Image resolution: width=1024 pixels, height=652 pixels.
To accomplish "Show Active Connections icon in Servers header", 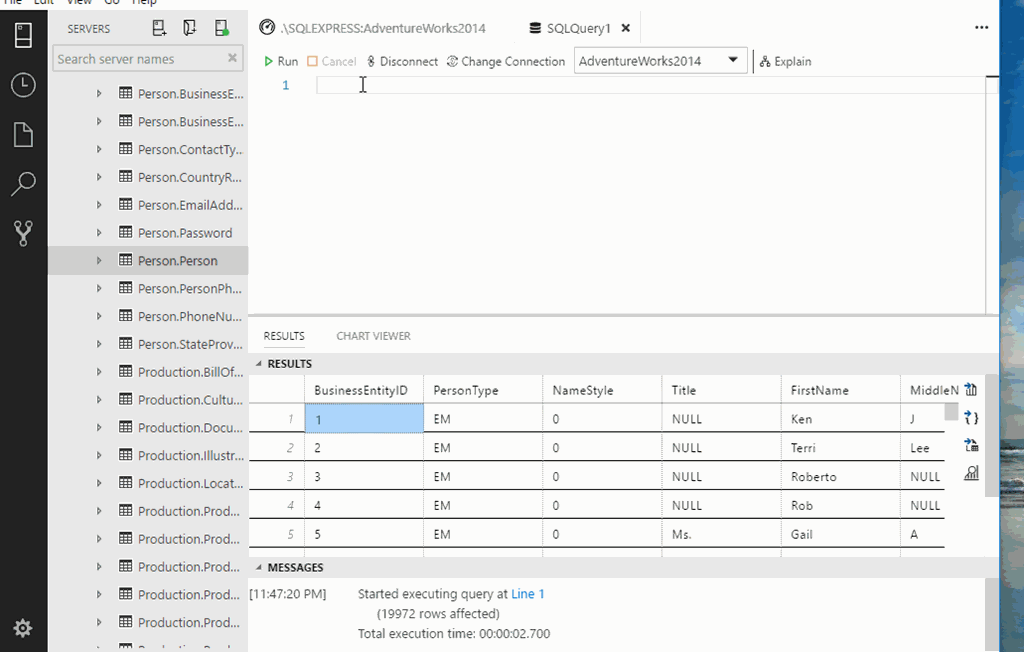I will click(221, 28).
